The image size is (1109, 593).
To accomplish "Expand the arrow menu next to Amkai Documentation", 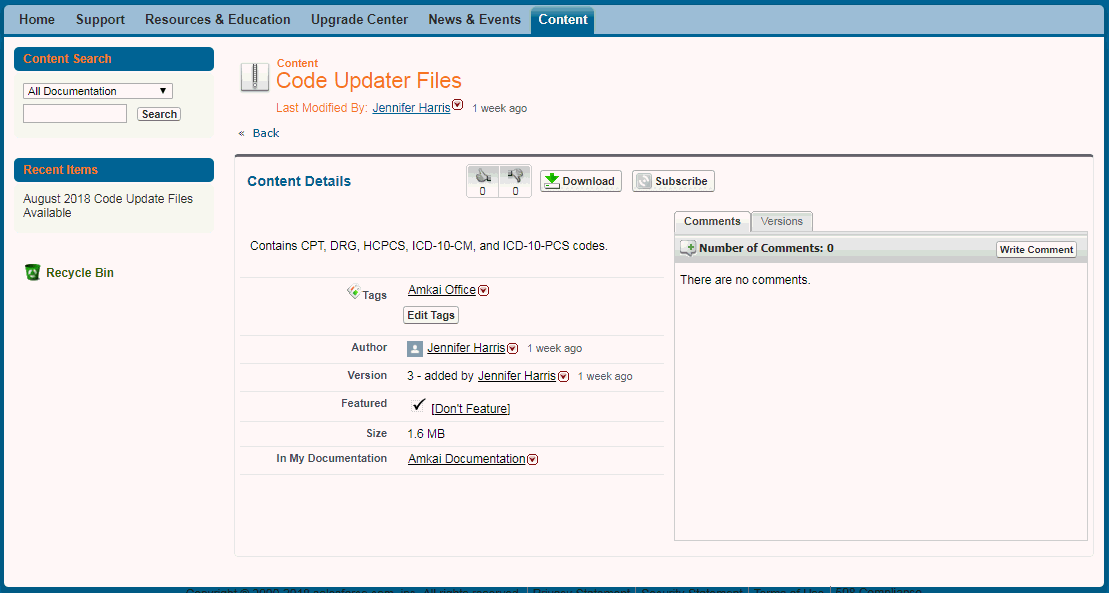I will pyautogui.click(x=533, y=460).
